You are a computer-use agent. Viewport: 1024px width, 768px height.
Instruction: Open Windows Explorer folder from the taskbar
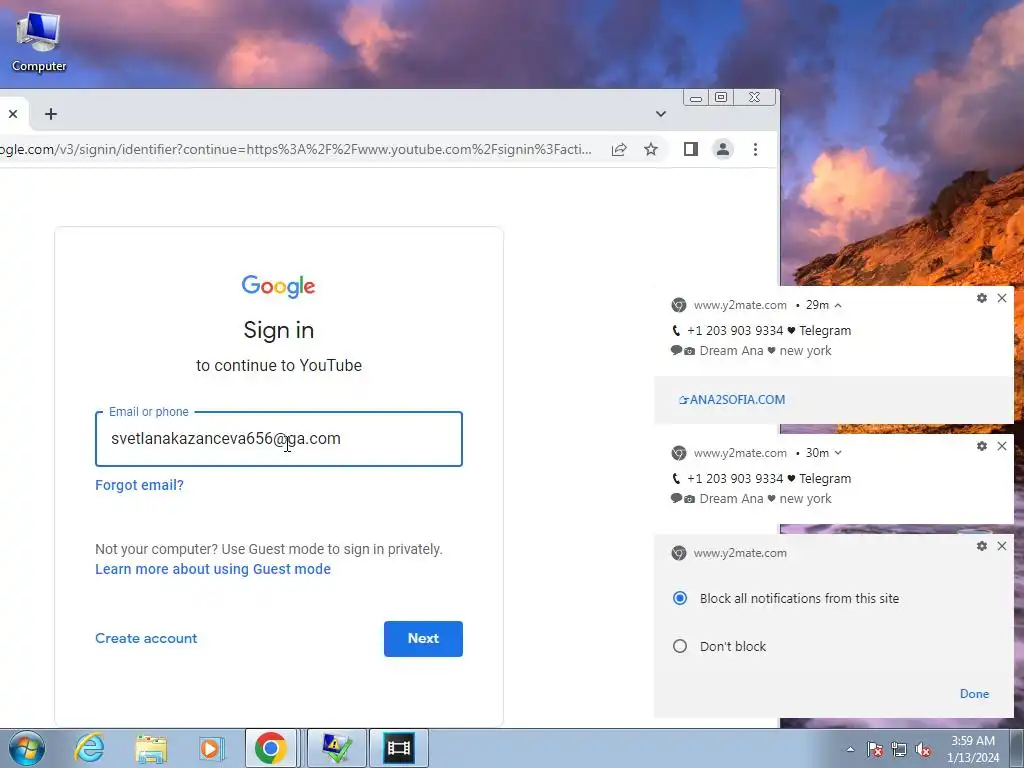(151, 748)
